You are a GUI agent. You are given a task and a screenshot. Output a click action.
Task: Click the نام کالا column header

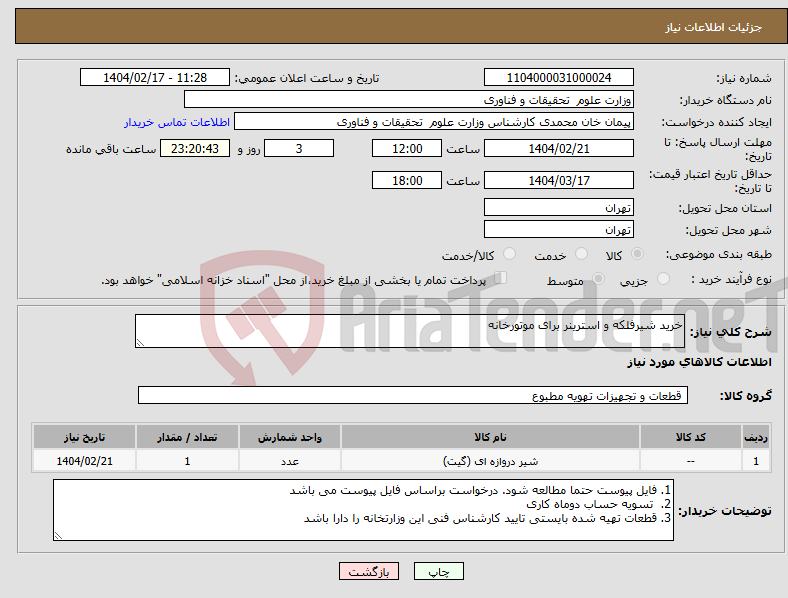(490, 437)
